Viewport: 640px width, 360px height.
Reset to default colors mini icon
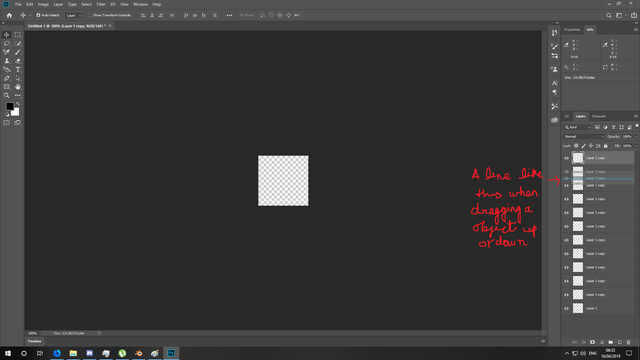point(7,115)
